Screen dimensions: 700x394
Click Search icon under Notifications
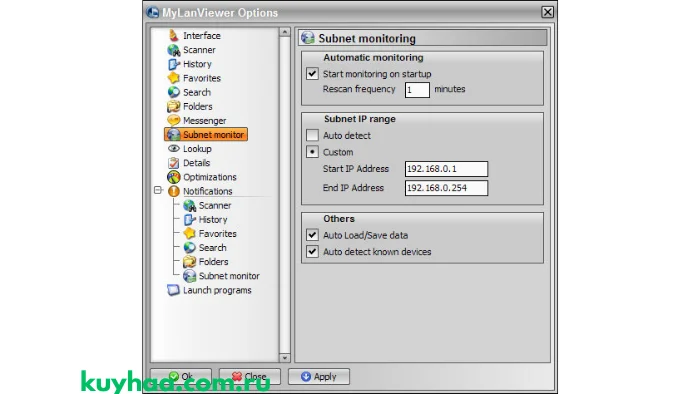pyautogui.click(x=189, y=248)
